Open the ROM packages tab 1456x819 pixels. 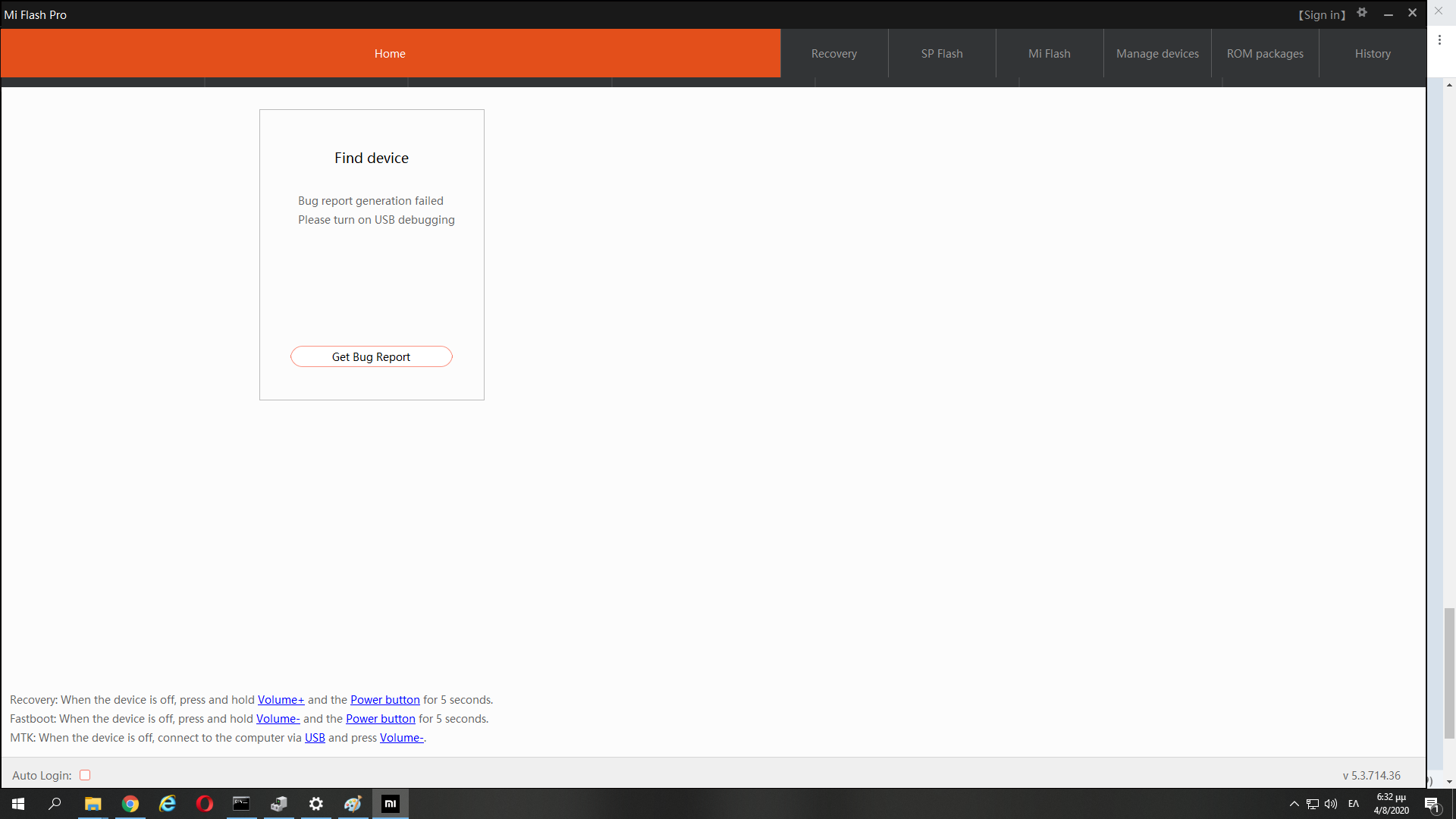pyautogui.click(x=1265, y=54)
